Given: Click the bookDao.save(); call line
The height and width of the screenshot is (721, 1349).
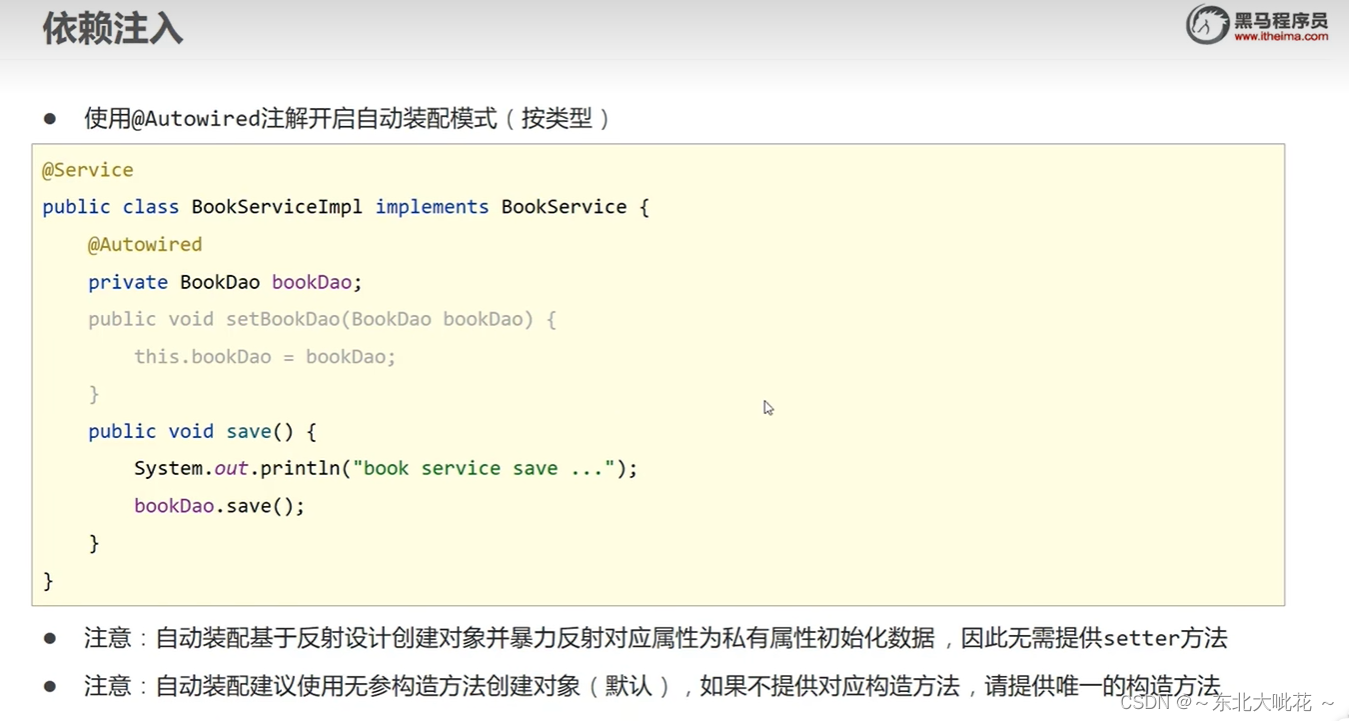Looking at the screenshot, I should point(219,506).
